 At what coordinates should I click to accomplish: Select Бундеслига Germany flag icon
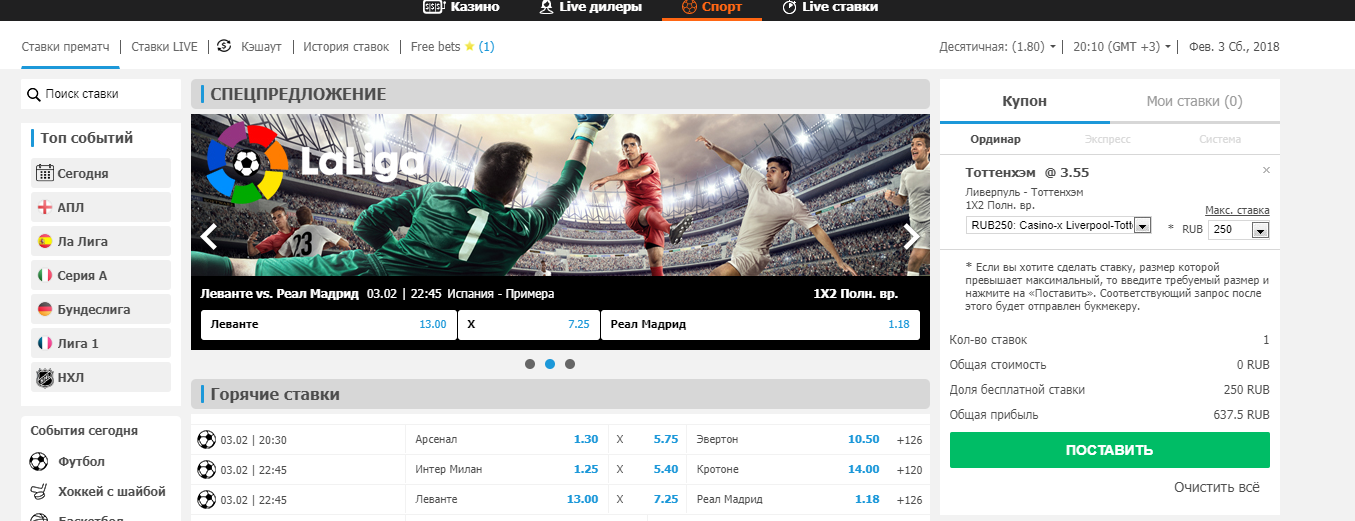click(44, 309)
